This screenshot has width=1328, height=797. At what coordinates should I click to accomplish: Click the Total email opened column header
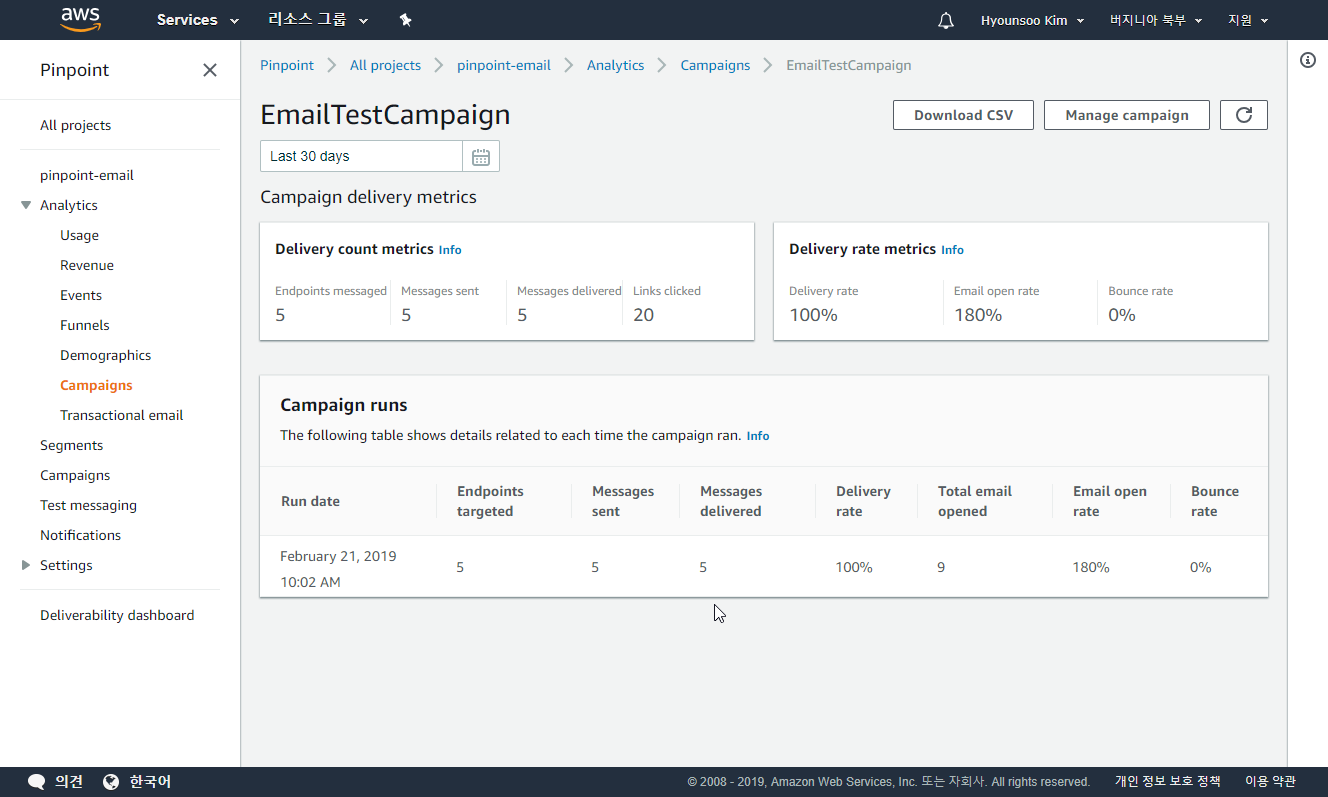coord(975,501)
